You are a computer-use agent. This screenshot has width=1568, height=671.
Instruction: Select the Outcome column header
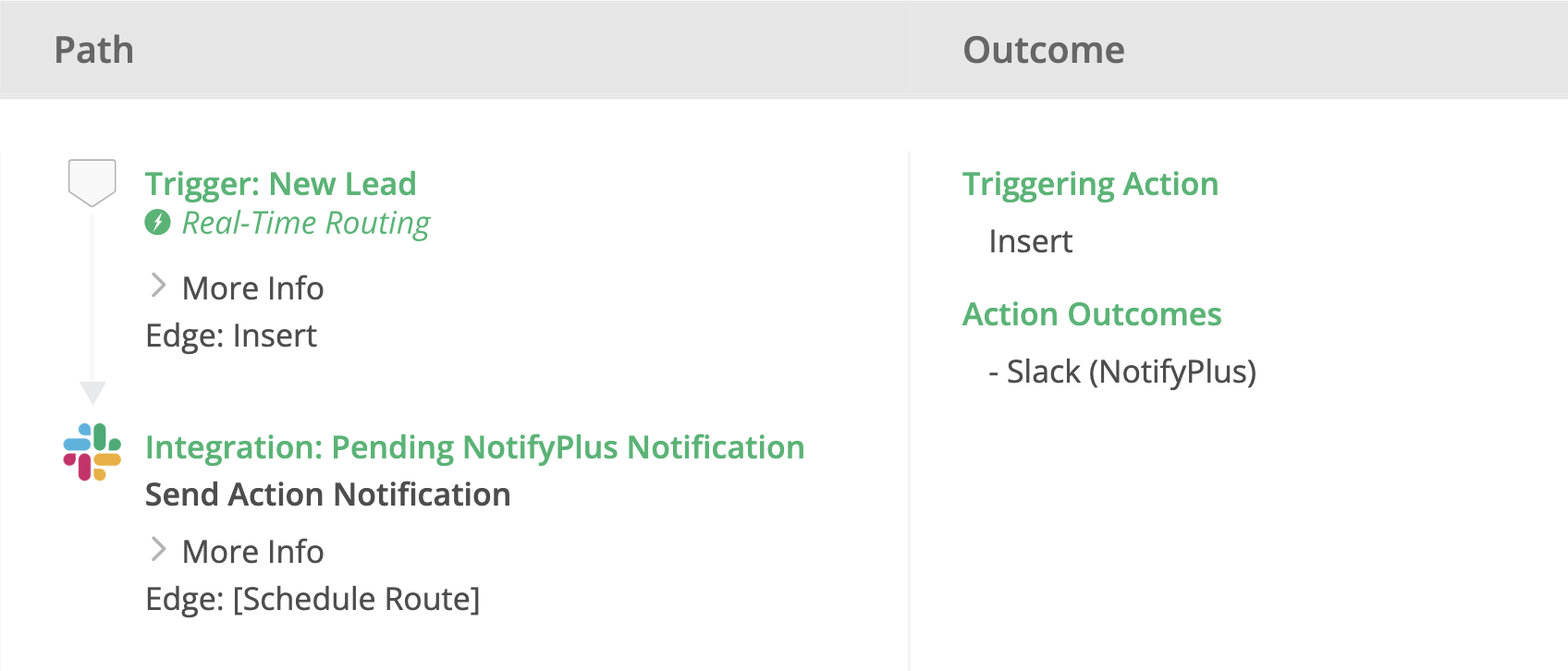point(1044,50)
